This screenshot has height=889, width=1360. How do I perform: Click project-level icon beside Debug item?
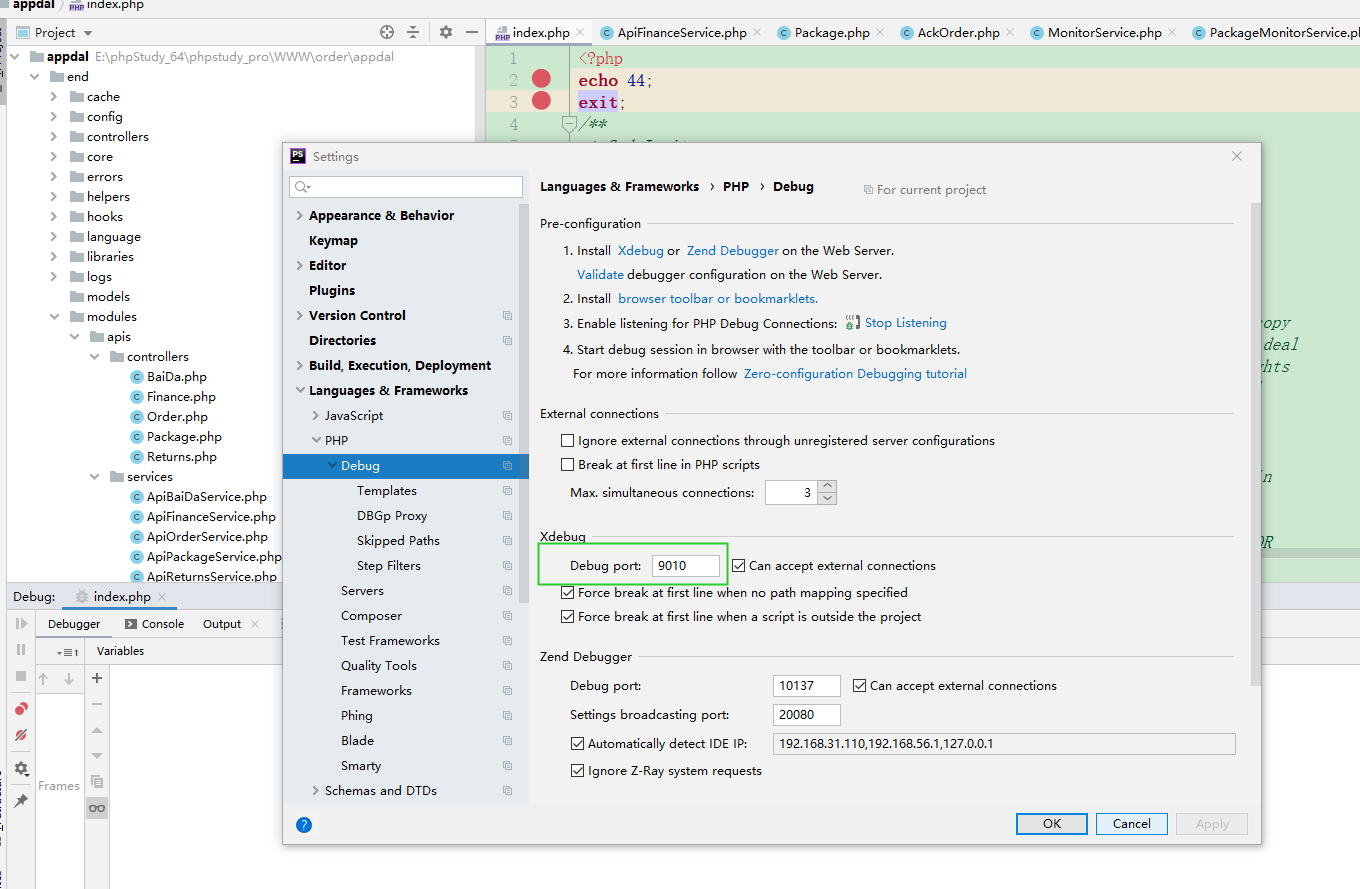(x=508, y=466)
